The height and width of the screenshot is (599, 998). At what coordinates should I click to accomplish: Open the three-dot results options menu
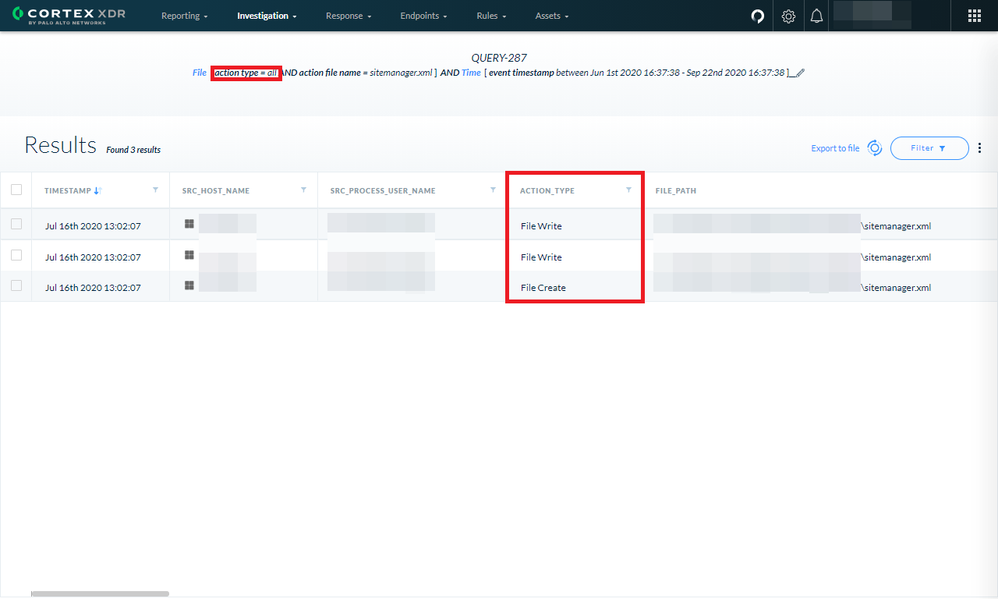980,148
